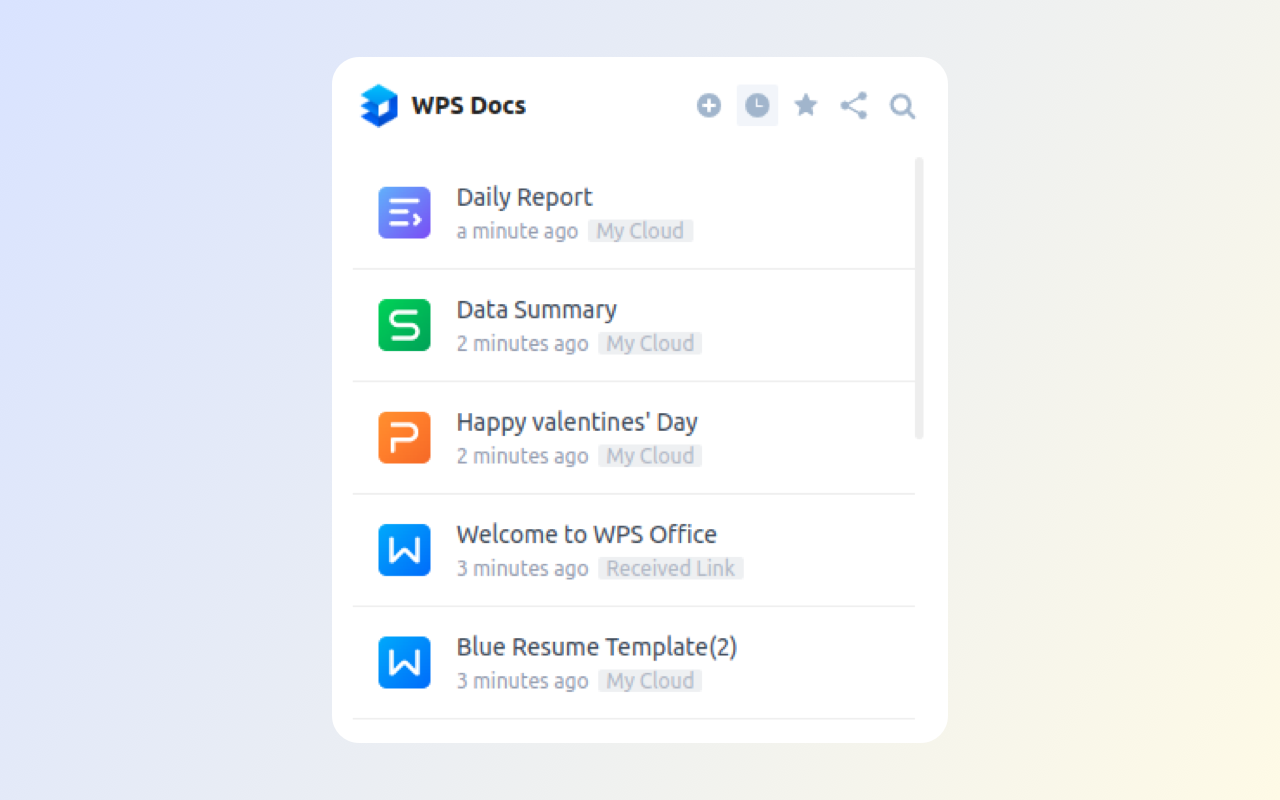
Task: Show starred documents with the star icon
Action: pyautogui.click(x=806, y=105)
